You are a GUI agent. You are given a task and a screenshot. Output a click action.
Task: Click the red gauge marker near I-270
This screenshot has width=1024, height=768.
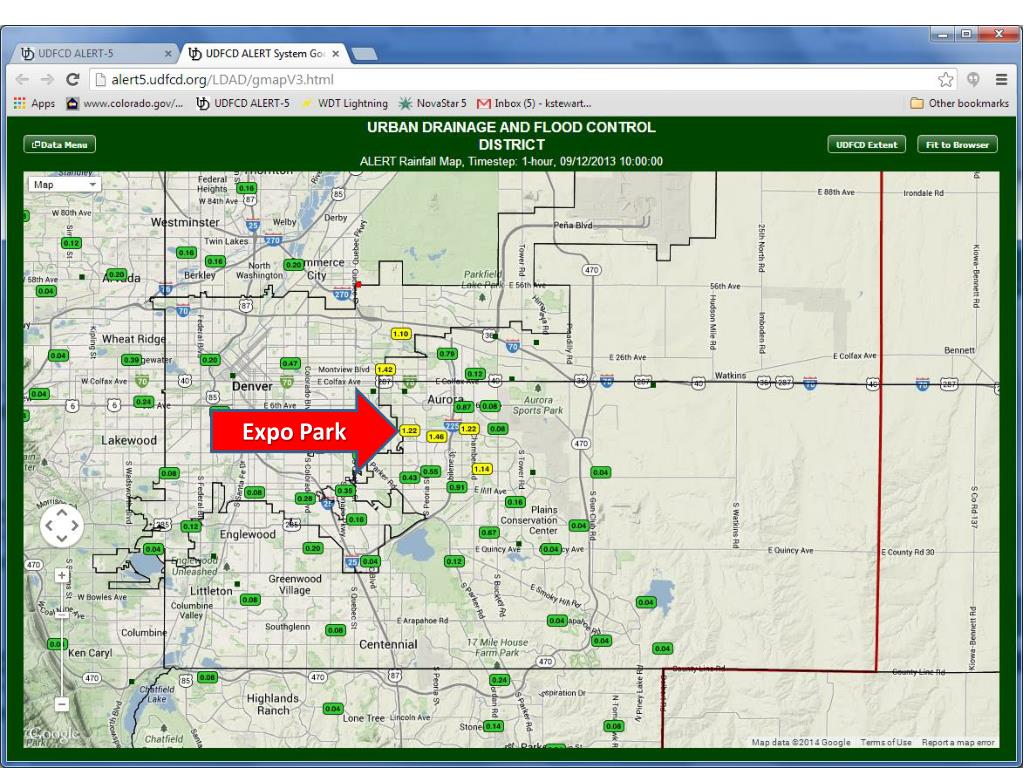coord(358,284)
